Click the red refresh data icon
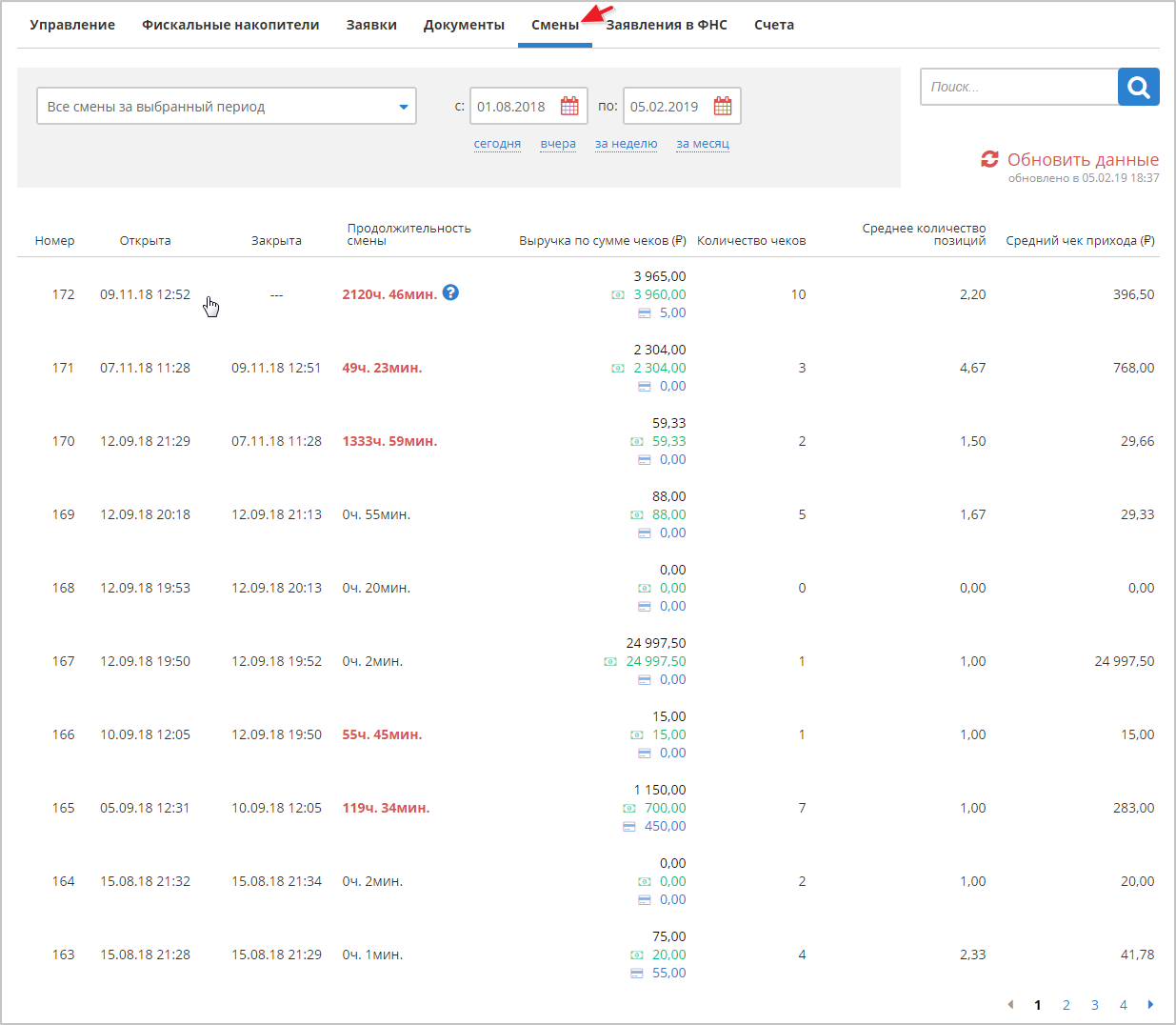1176x1025 pixels. 990,159
